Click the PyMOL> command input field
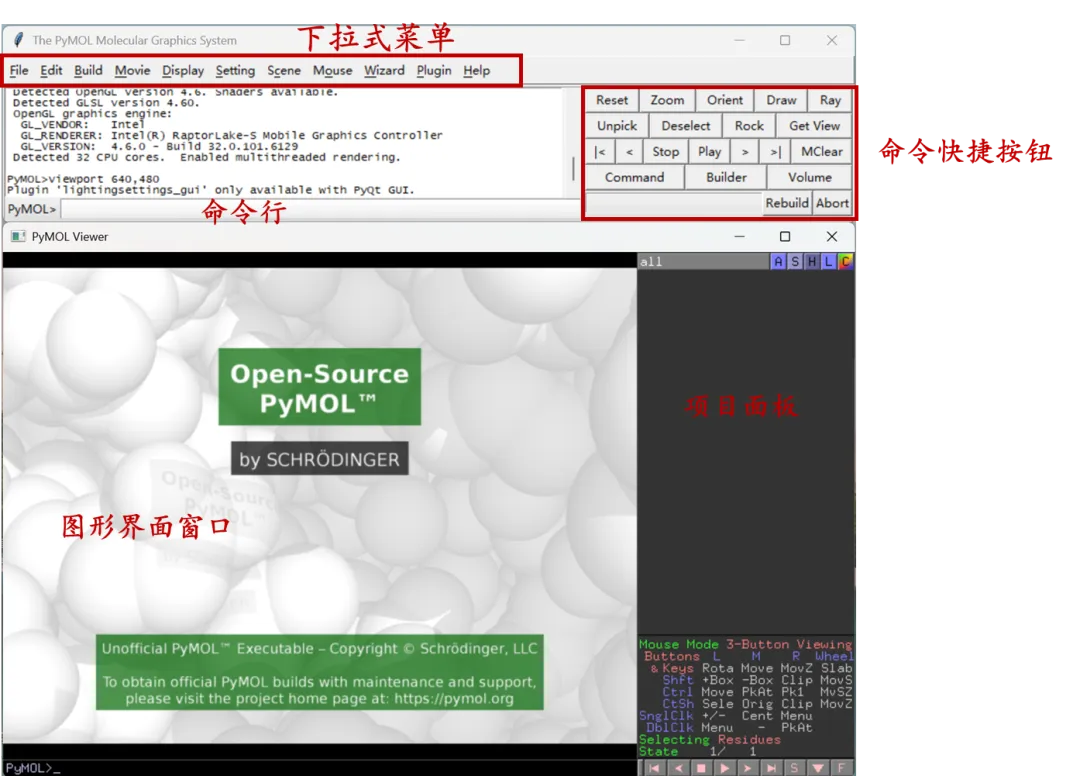The image size is (1080, 776). coord(320,209)
